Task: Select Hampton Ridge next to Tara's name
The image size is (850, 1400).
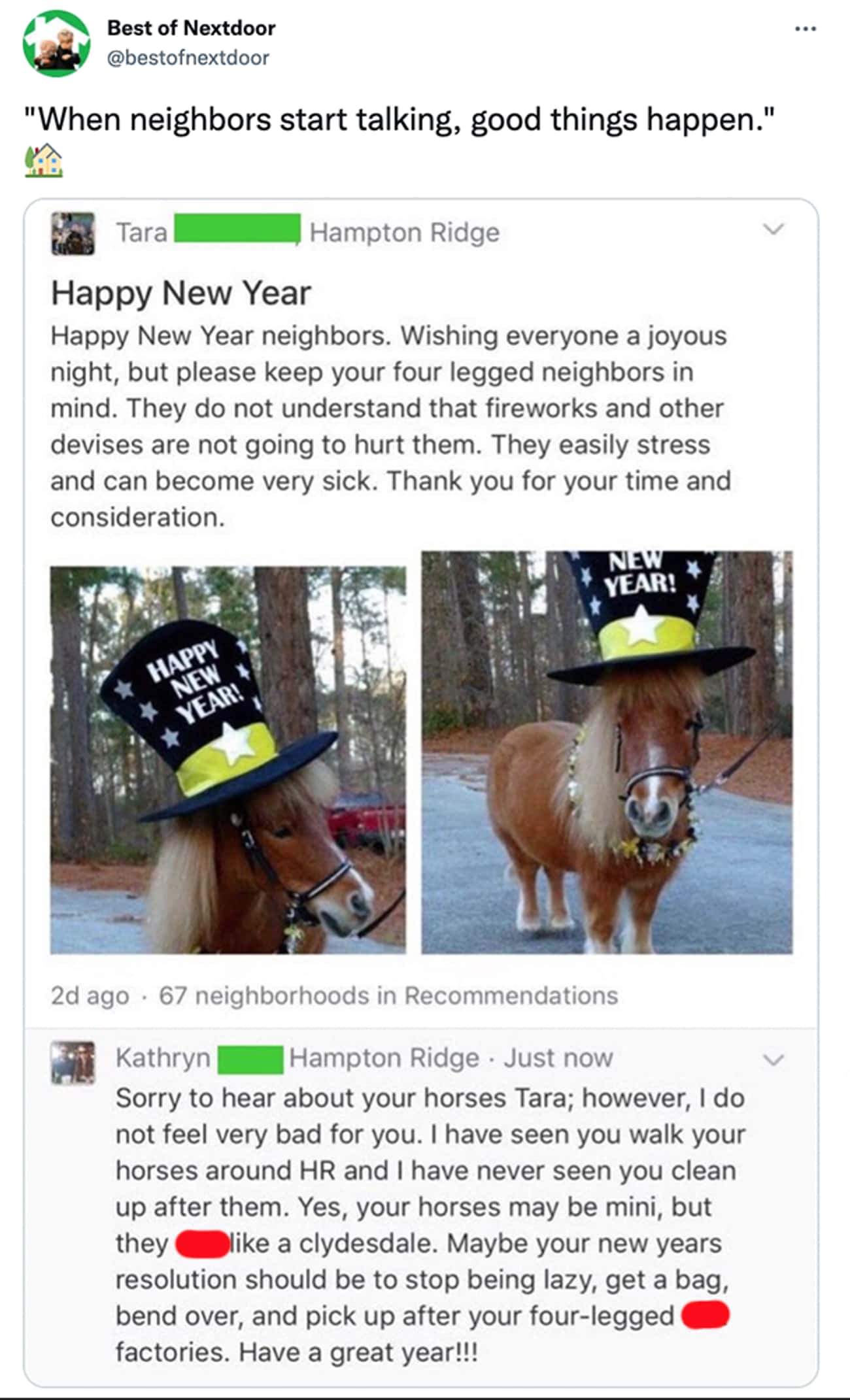Action: [x=405, y=232]
